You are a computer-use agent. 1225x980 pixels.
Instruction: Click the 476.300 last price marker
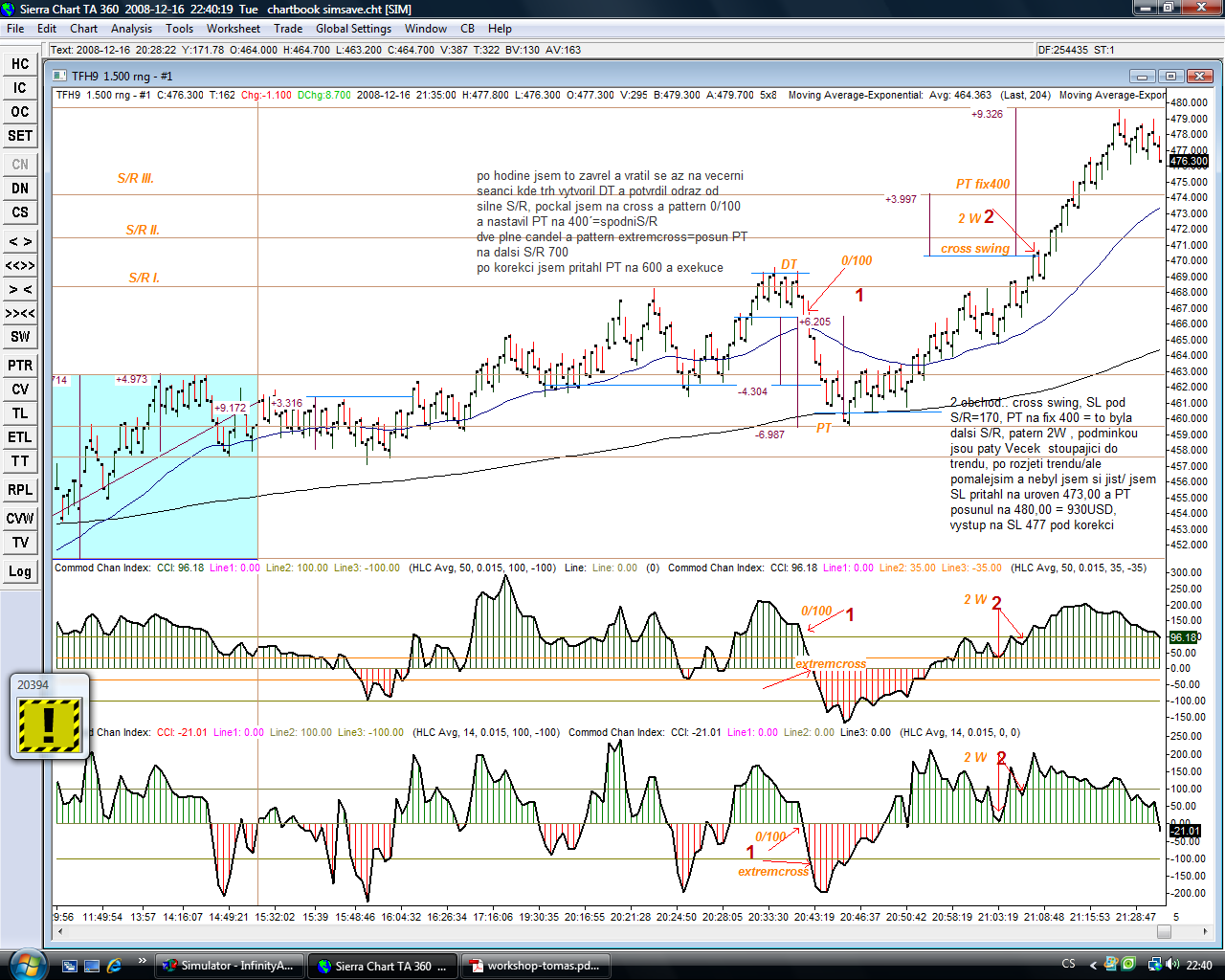point(1188,162)
